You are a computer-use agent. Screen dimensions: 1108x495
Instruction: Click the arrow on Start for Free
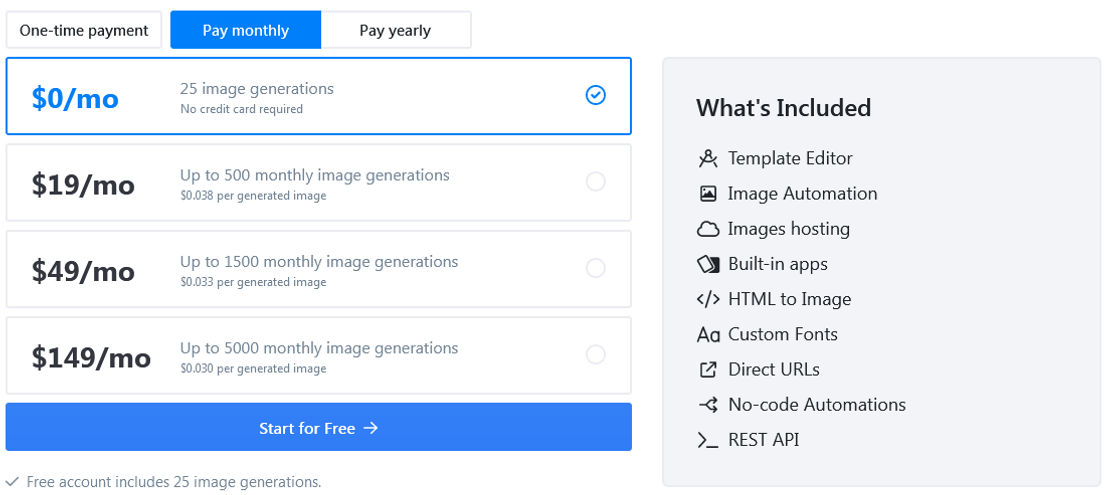click(x=371, y=428)
